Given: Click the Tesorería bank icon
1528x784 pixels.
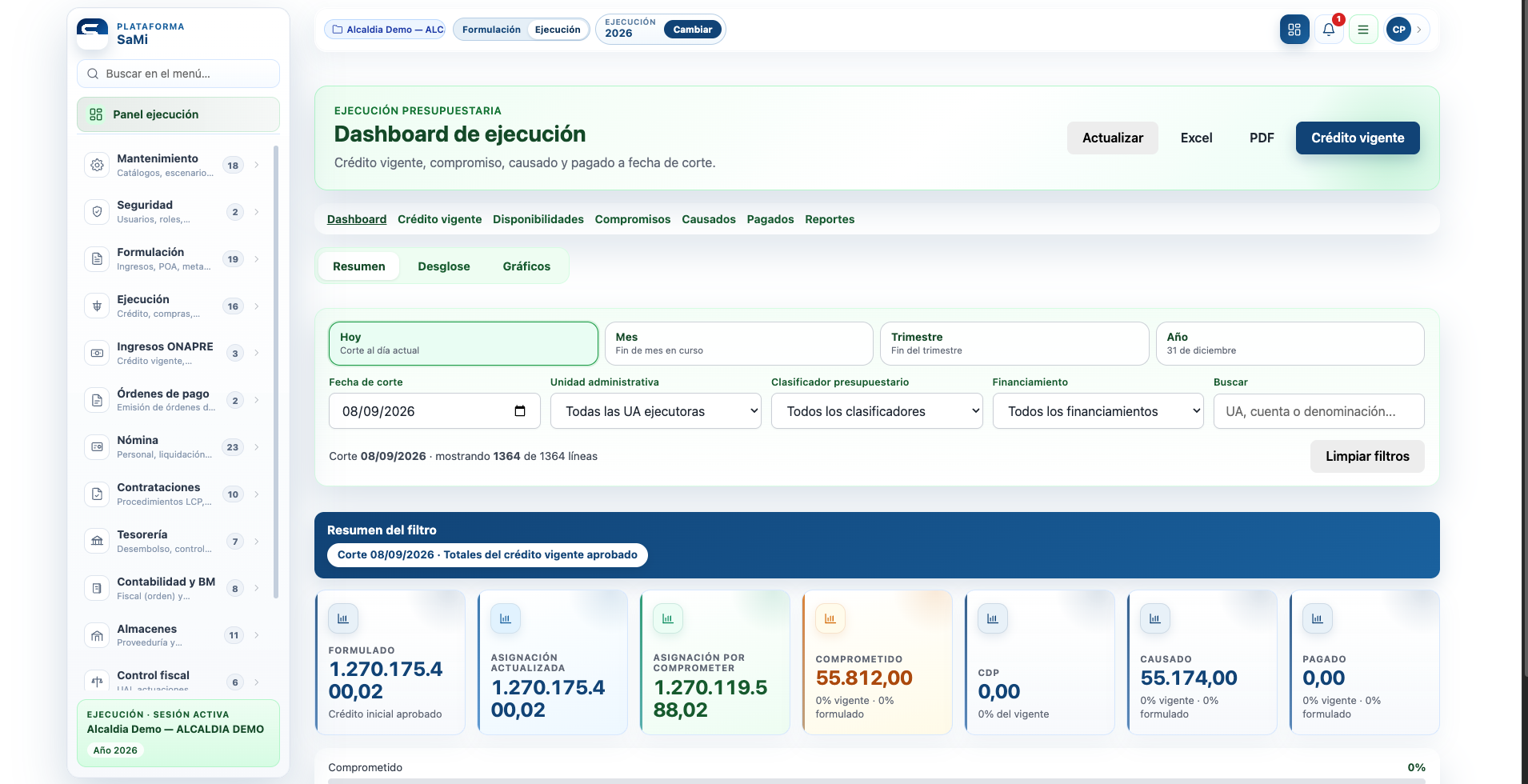Looking at the screenshot, I should click(x=97, y=542).
